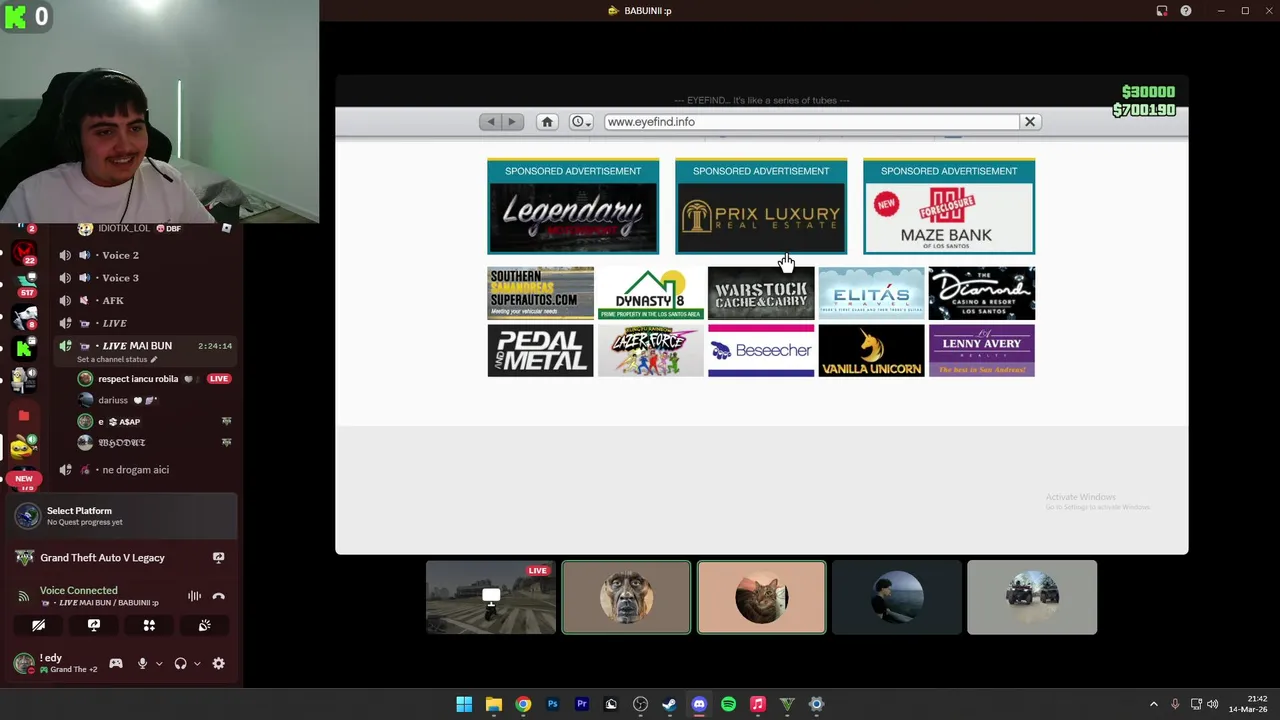Open Discord user settings gear

(x=218, y=663)
